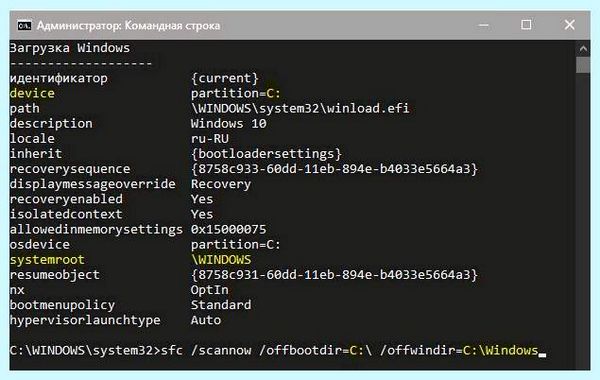Click the vertical scrollbar track below thumb
600x380 pixels.
pos(583,220)
